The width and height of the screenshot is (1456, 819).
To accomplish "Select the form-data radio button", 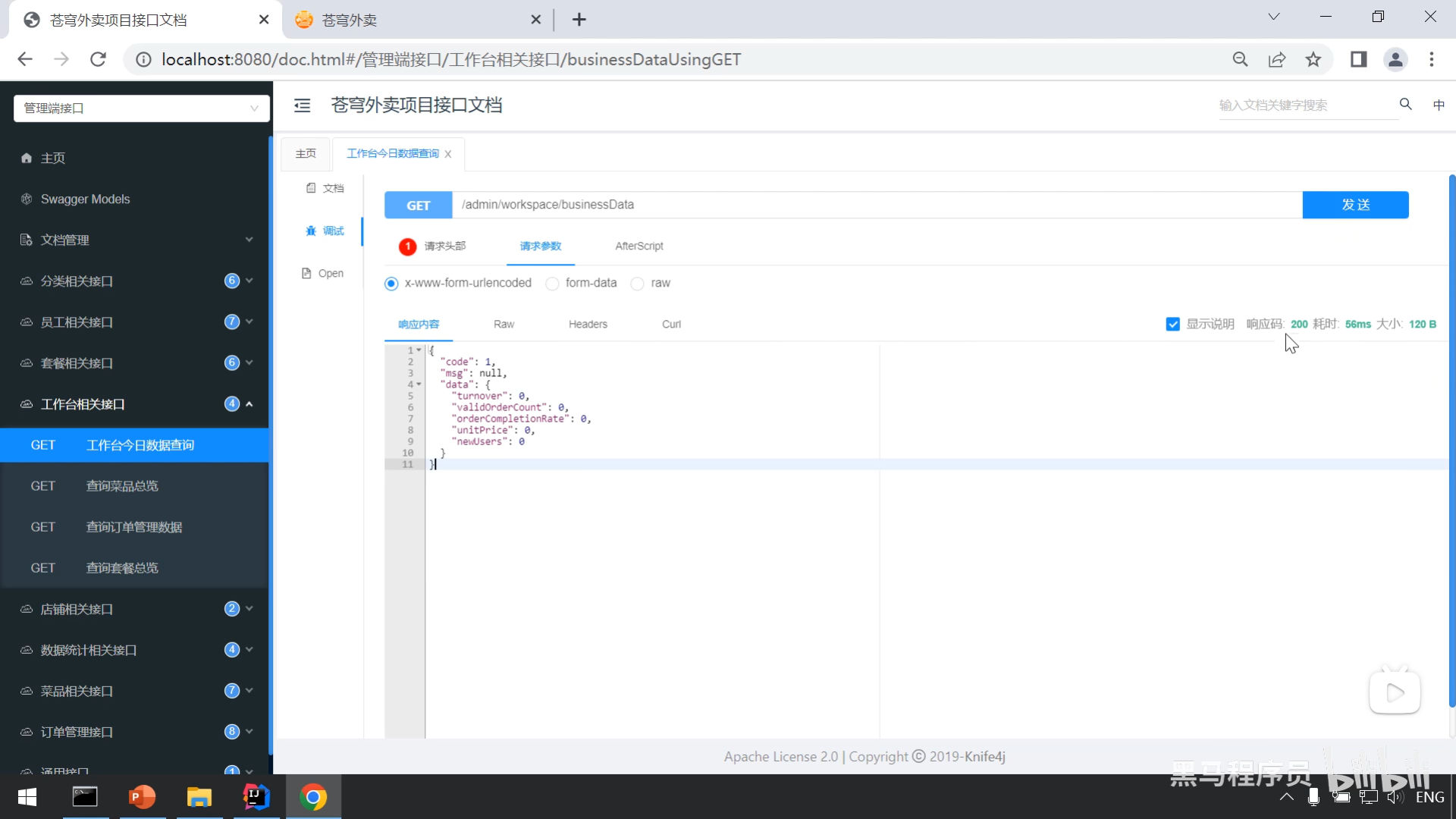I will [552, 284].
